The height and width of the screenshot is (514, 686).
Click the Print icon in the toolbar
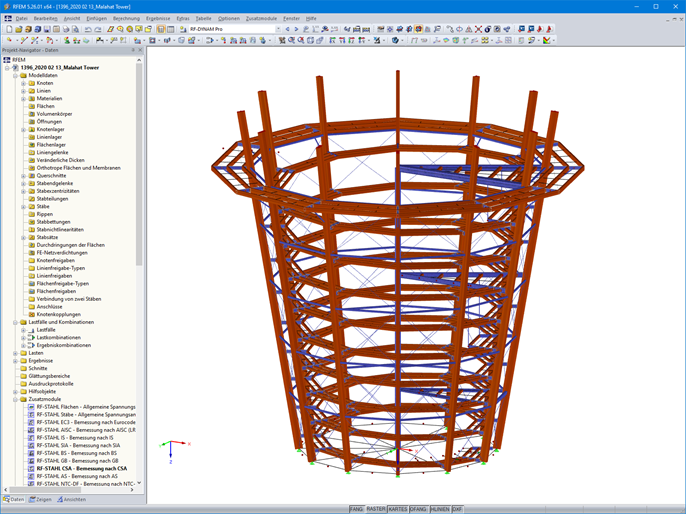(x=66, y=29)
